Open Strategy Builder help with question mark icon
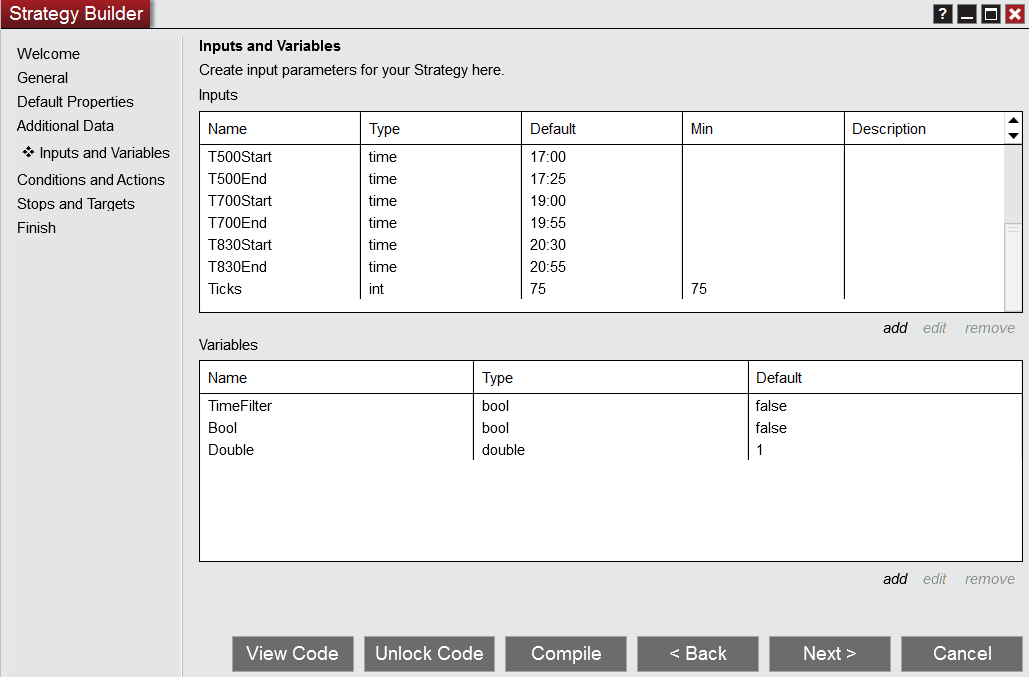This screenshot has width=1029, height=677. tap(941, 13)
